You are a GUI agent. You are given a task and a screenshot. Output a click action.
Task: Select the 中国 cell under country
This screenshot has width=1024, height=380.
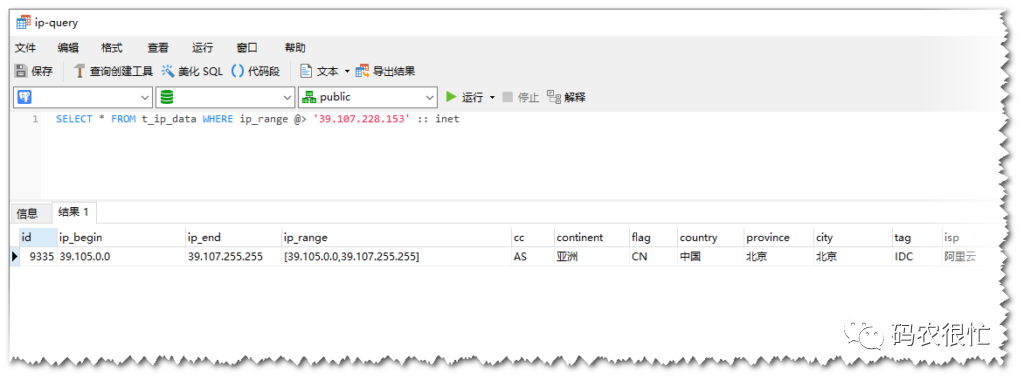pyautogui.click(x=711, y=257)
